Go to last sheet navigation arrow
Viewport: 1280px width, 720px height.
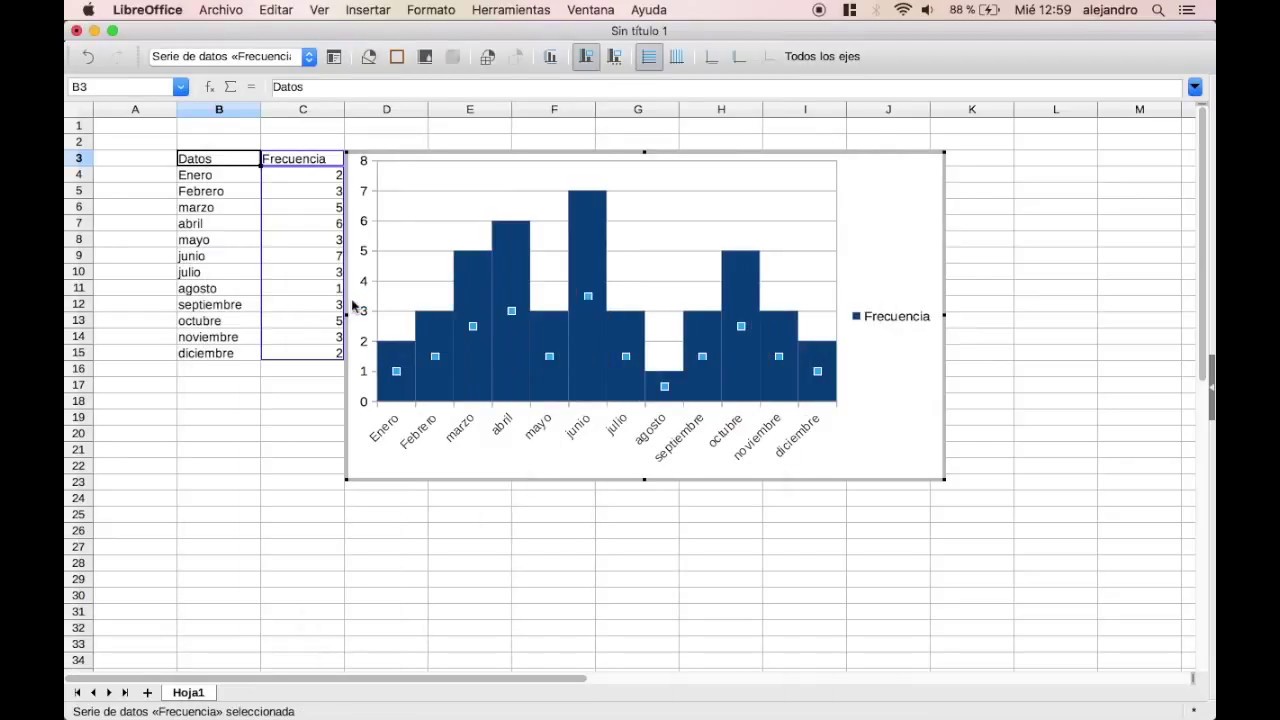click(125, 692)
